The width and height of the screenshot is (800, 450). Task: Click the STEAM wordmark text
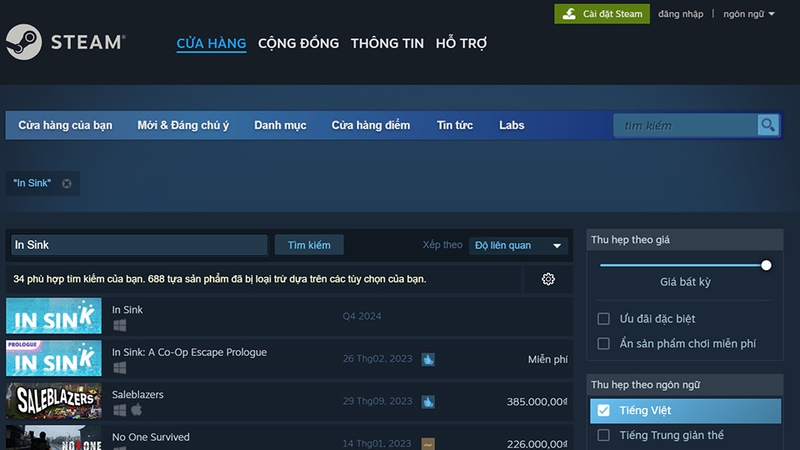(88, 42)
